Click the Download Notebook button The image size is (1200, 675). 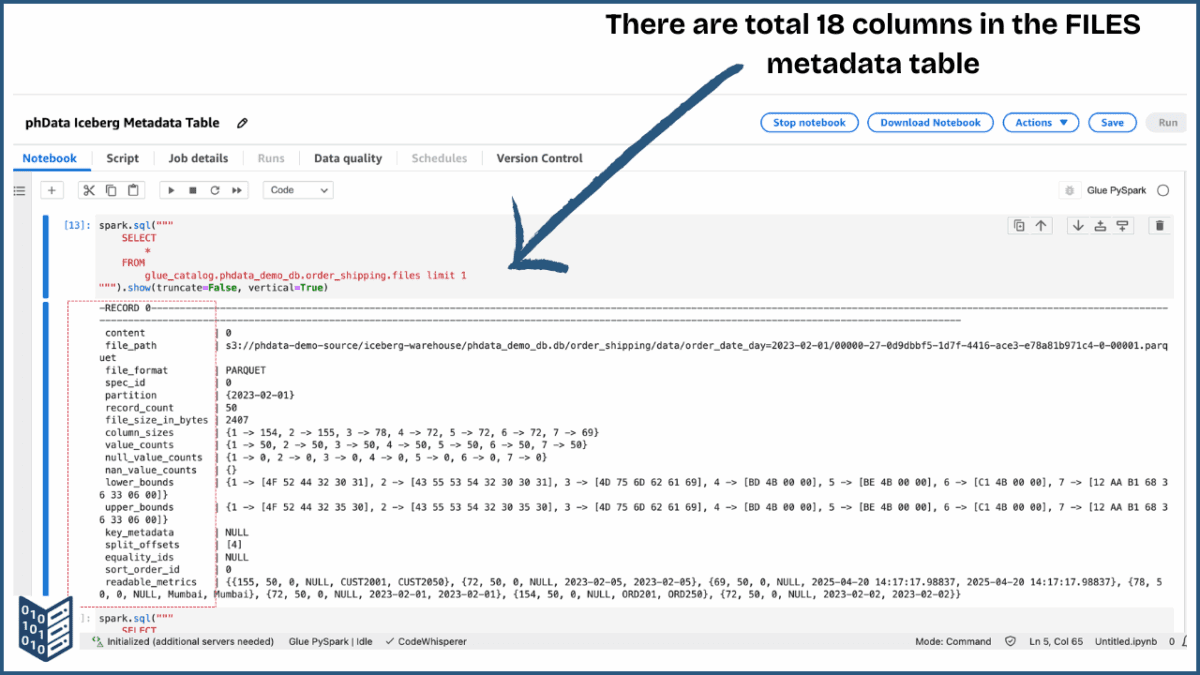point(930,123)
